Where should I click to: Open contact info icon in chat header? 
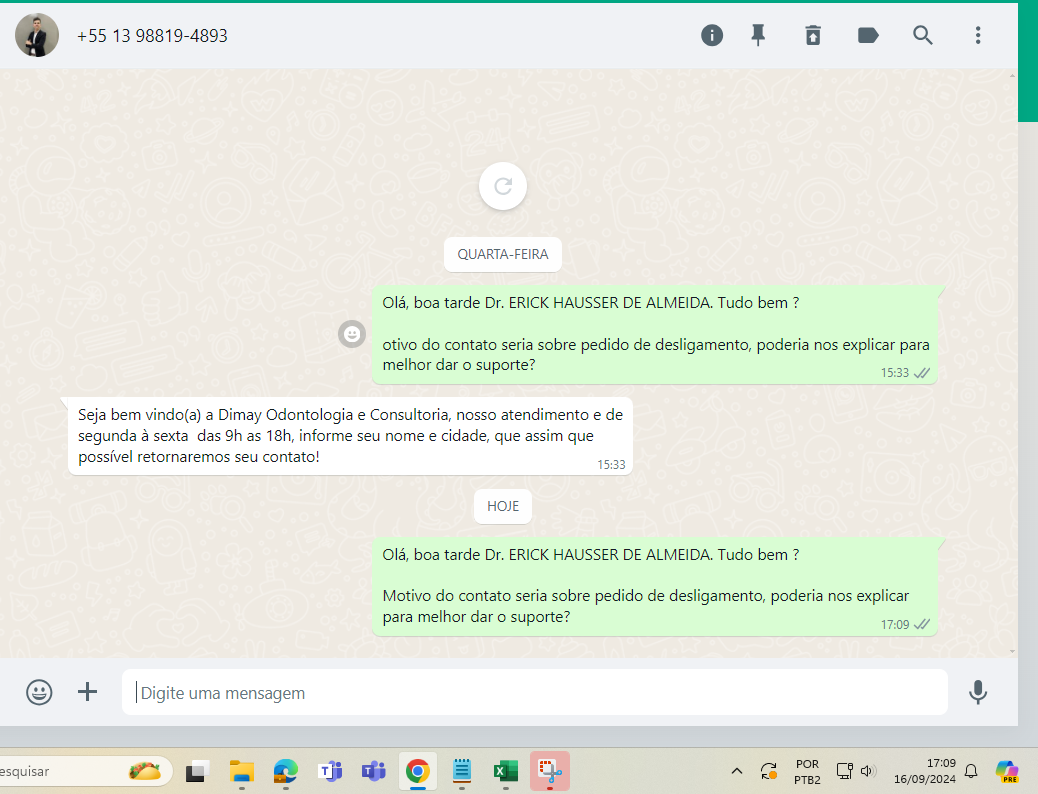pos(711,35)
